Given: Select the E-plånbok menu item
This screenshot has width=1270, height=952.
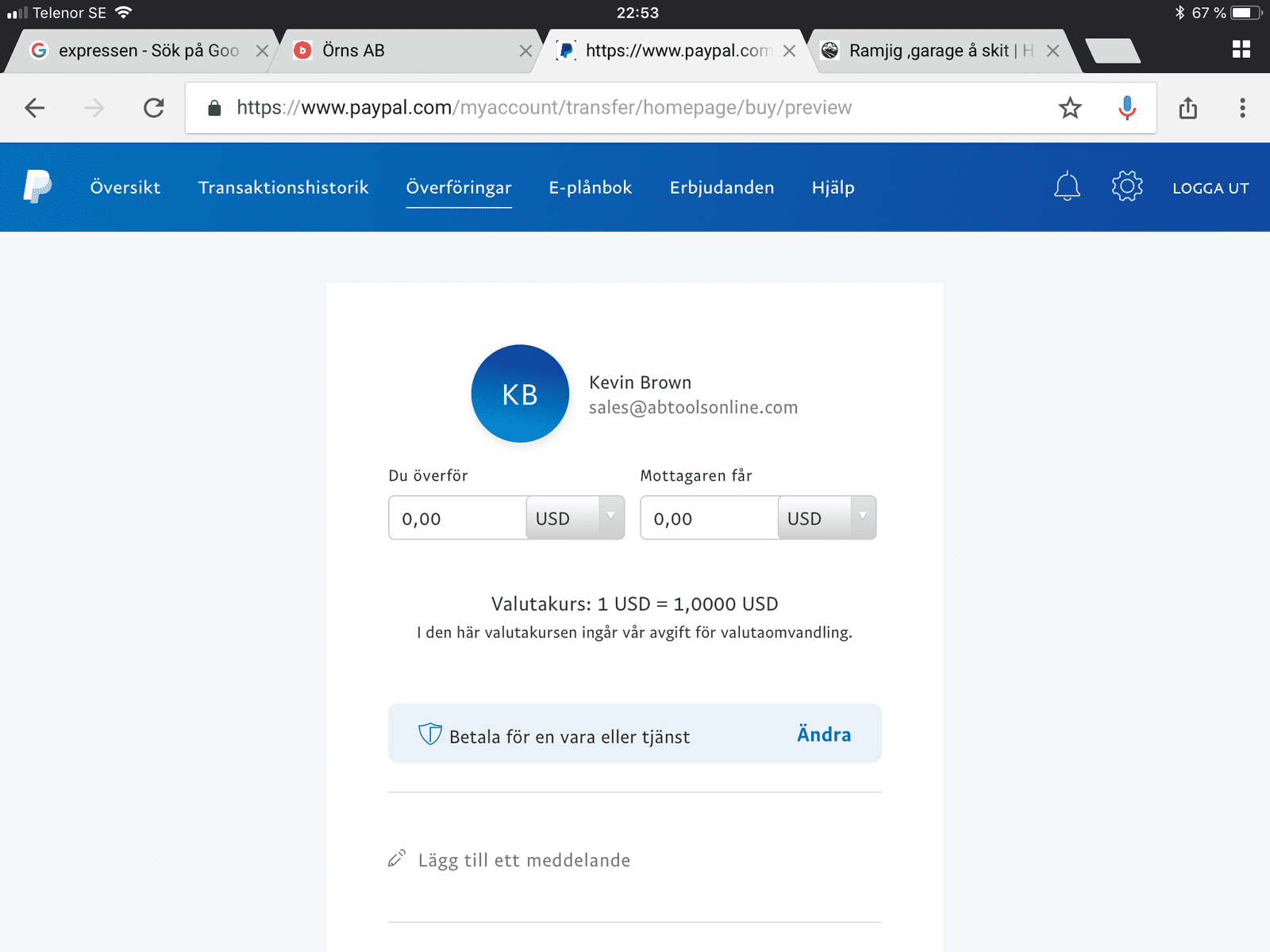Looking at the screenshot, I should tap(590, 188).
